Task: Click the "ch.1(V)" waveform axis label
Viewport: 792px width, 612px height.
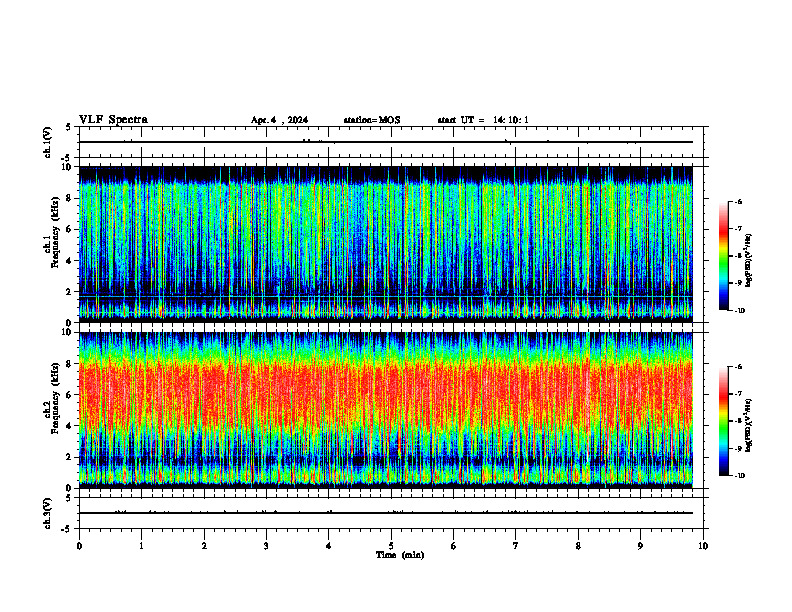Action: 47,142
